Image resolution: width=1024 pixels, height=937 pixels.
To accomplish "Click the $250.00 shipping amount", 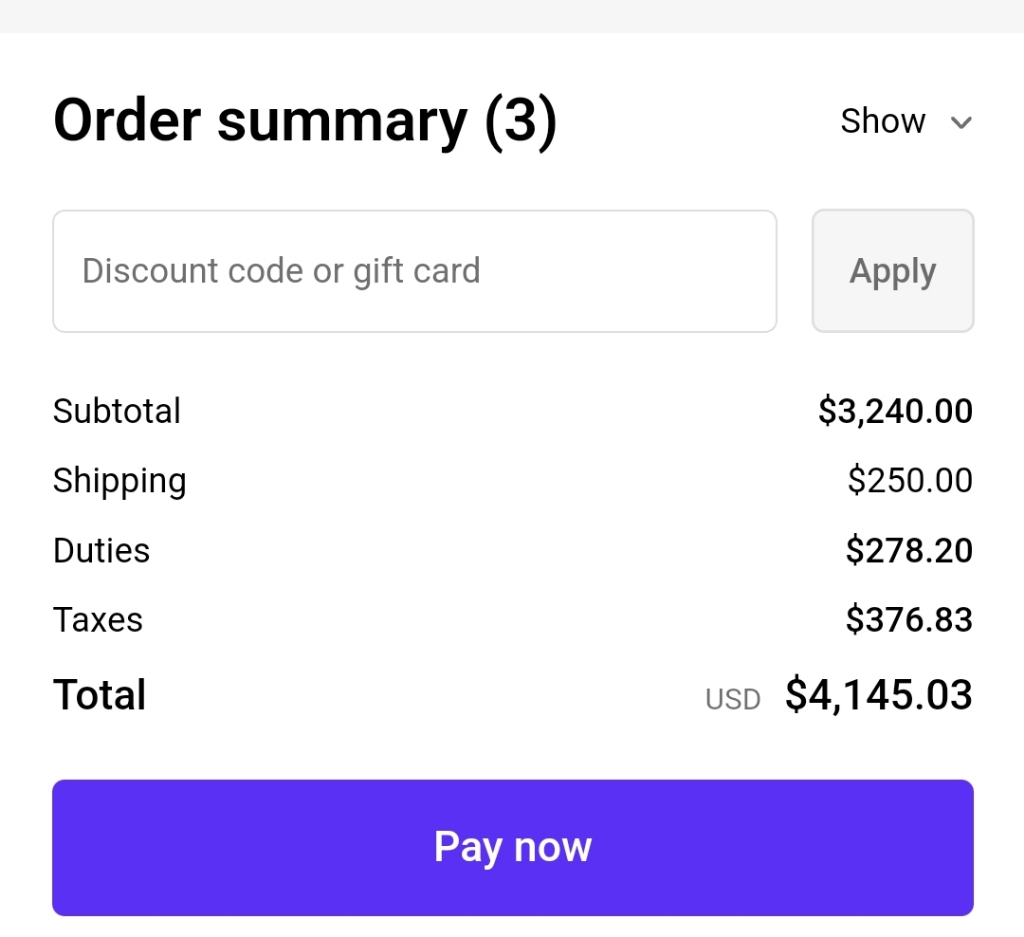I will click(x=910, y=481).
